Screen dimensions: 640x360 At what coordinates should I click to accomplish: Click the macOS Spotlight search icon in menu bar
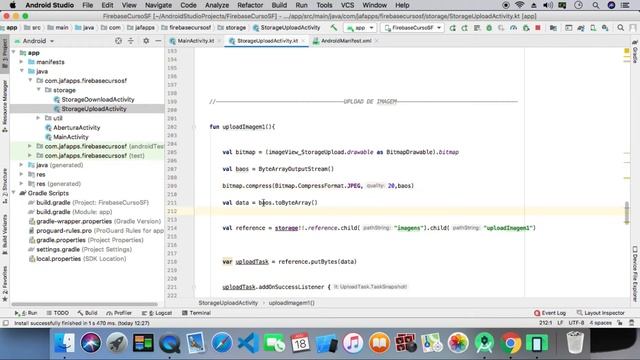[596, 5]
